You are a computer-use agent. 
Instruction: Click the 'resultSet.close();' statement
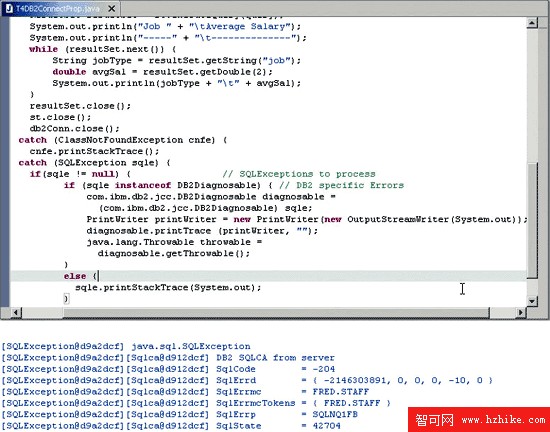[x=80, y=106]
